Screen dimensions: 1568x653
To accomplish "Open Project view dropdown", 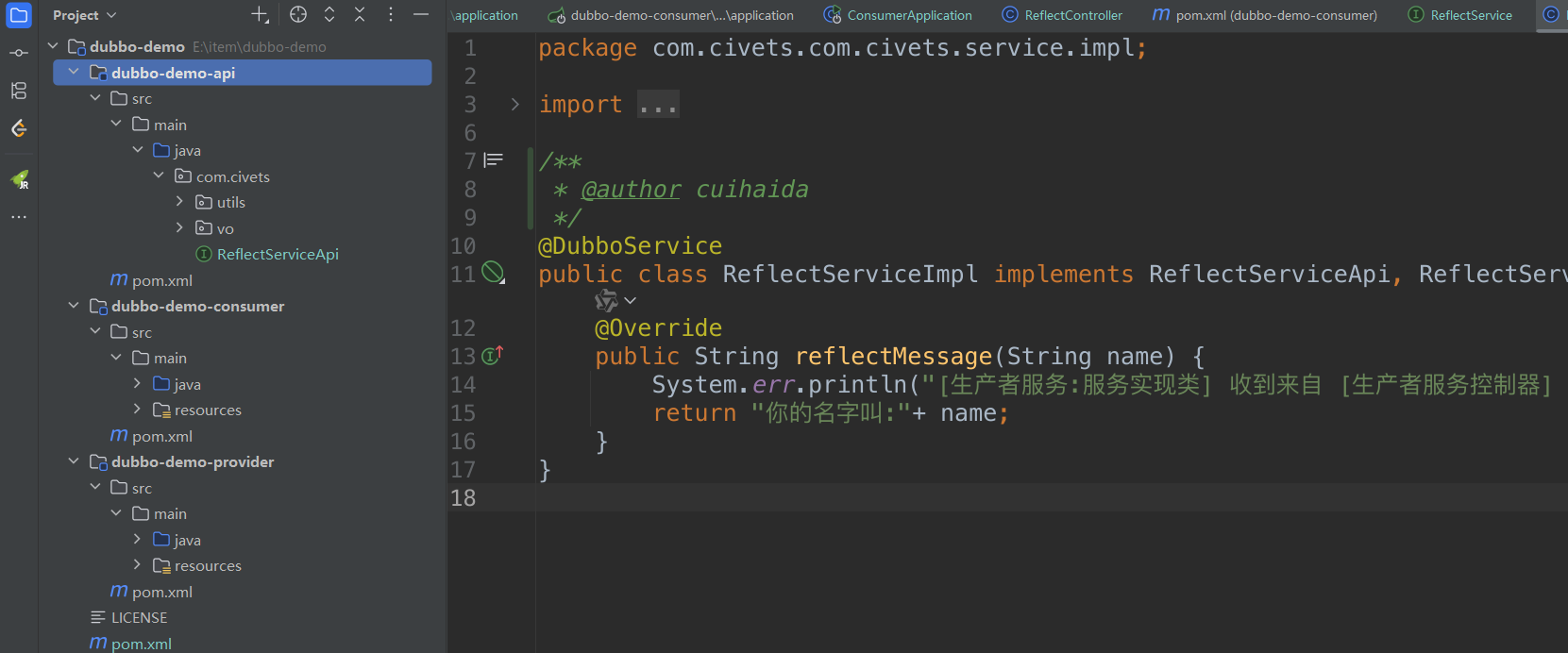I will (x=85, y=15).
